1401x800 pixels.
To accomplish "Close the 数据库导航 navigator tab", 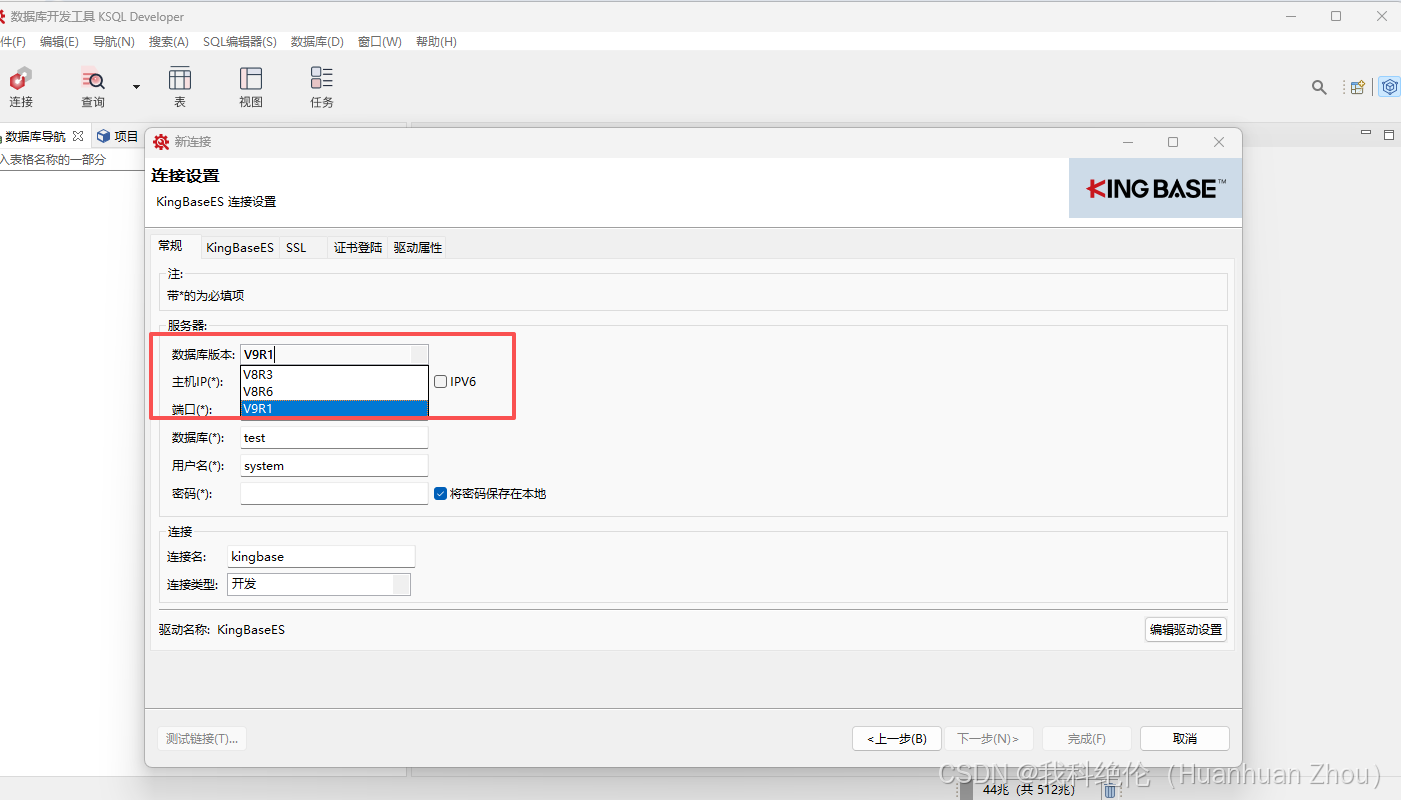I will [x=78, y=136].
